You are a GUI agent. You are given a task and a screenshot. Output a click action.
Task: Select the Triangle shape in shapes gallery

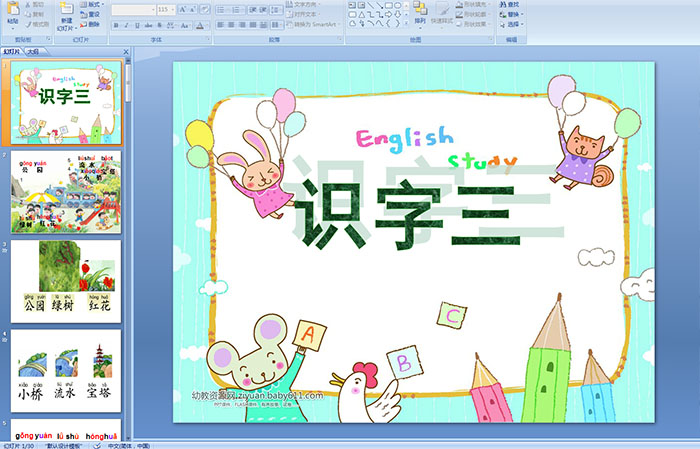coord(362,15)
